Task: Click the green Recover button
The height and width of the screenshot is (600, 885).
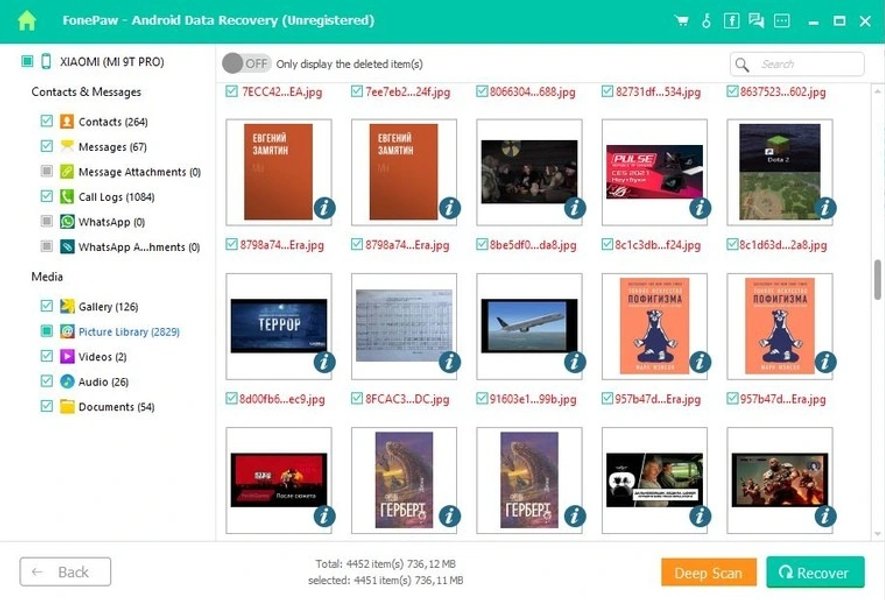Action: click(x=815, y=572)
